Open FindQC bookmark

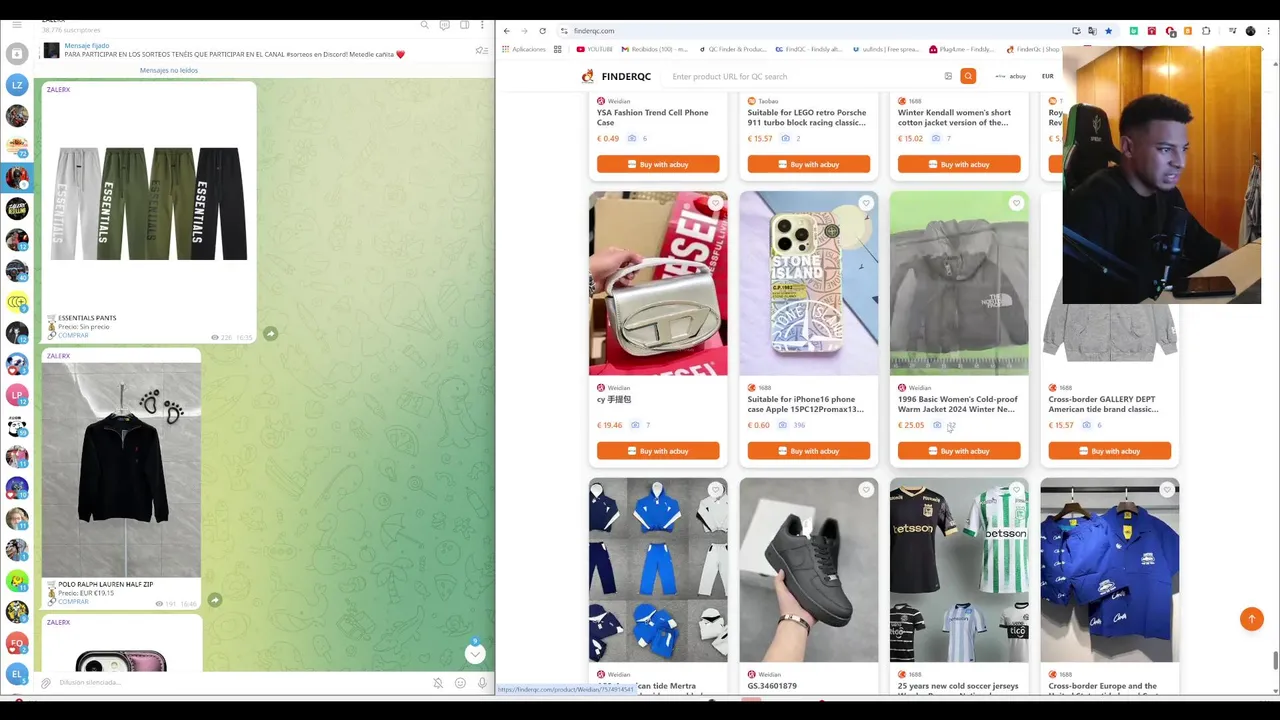[809, 49]
